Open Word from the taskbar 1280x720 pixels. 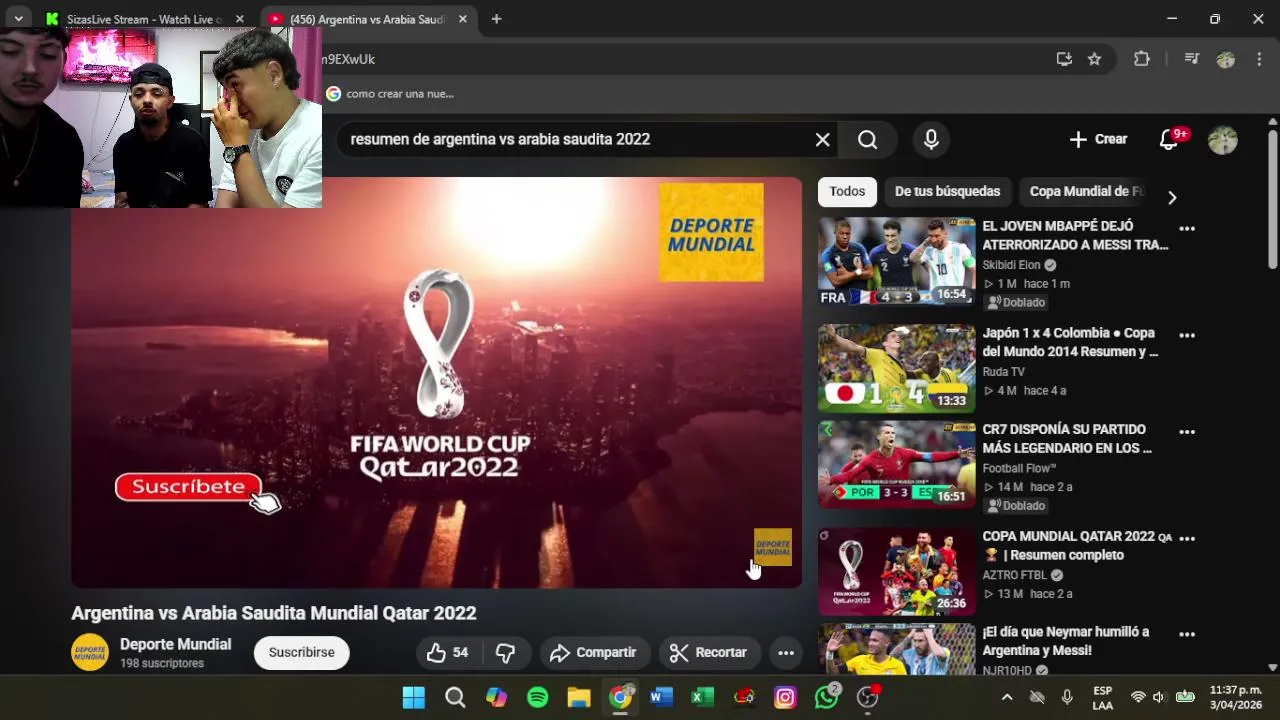[x=661, y=697]
